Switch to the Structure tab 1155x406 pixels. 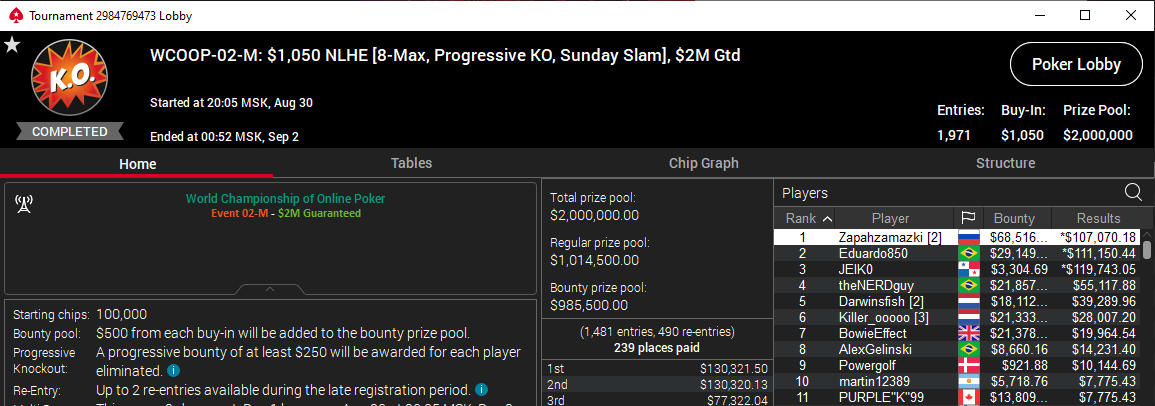1005,163
